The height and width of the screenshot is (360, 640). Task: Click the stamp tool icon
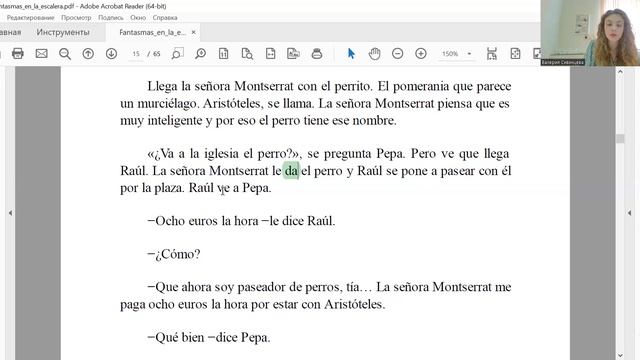pyautogui.click(x=317, y=53)
